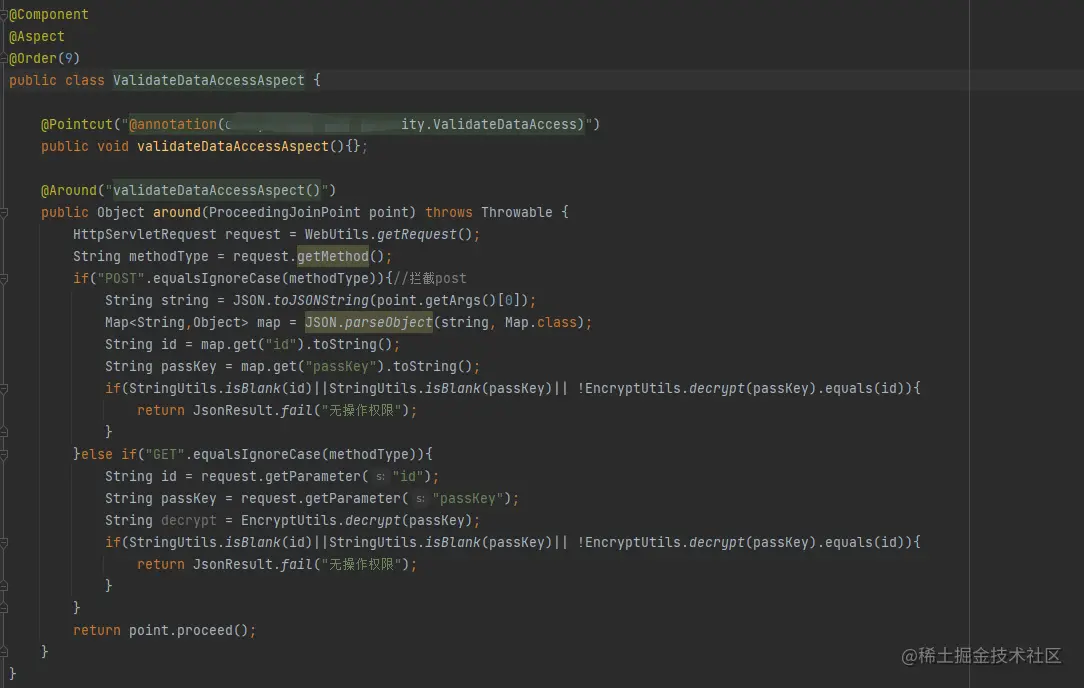
Task: Click the HttpServletRequest type name
Action: pyautogui.click(x=144, y=234)
